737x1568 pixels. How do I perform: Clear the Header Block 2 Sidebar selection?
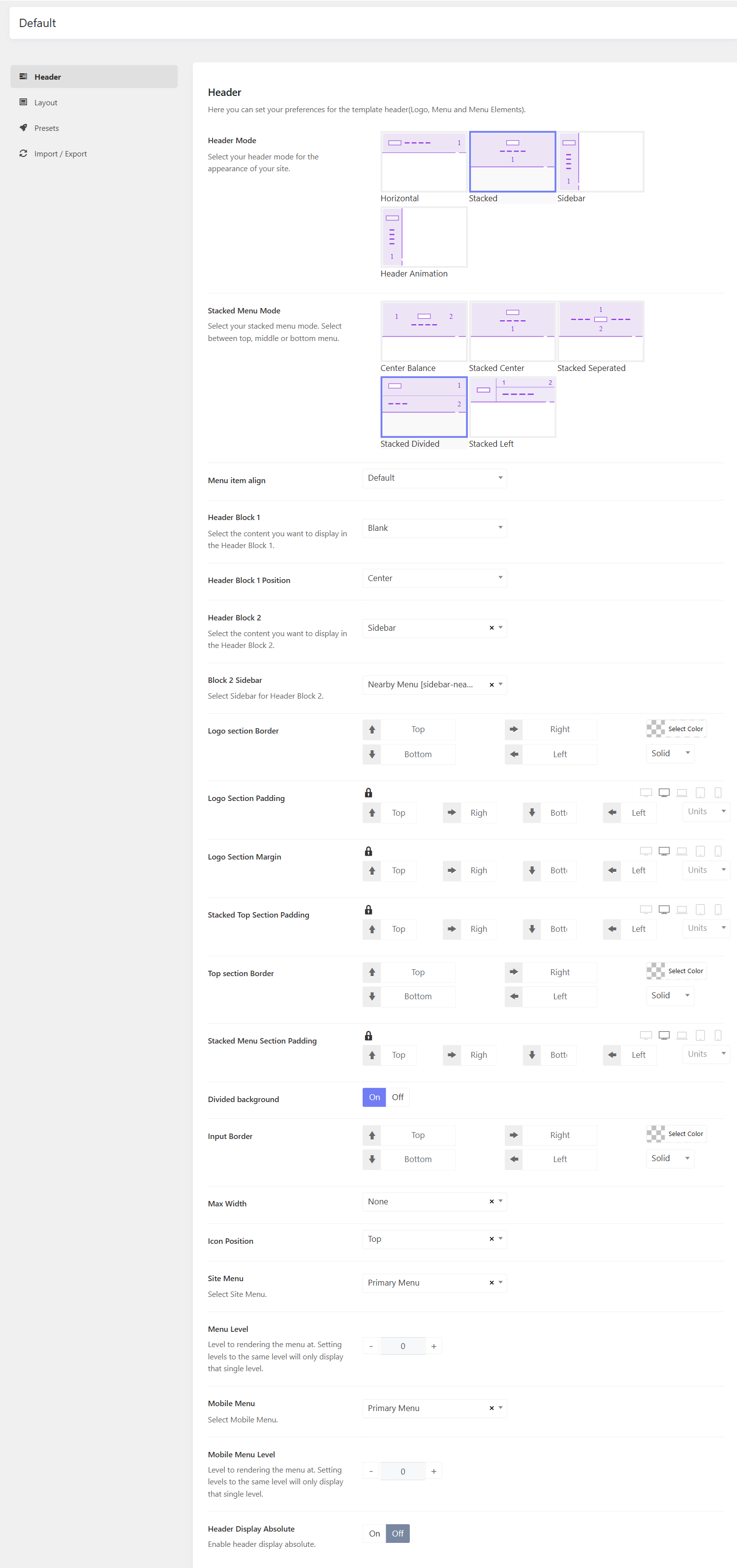[491, 628]
